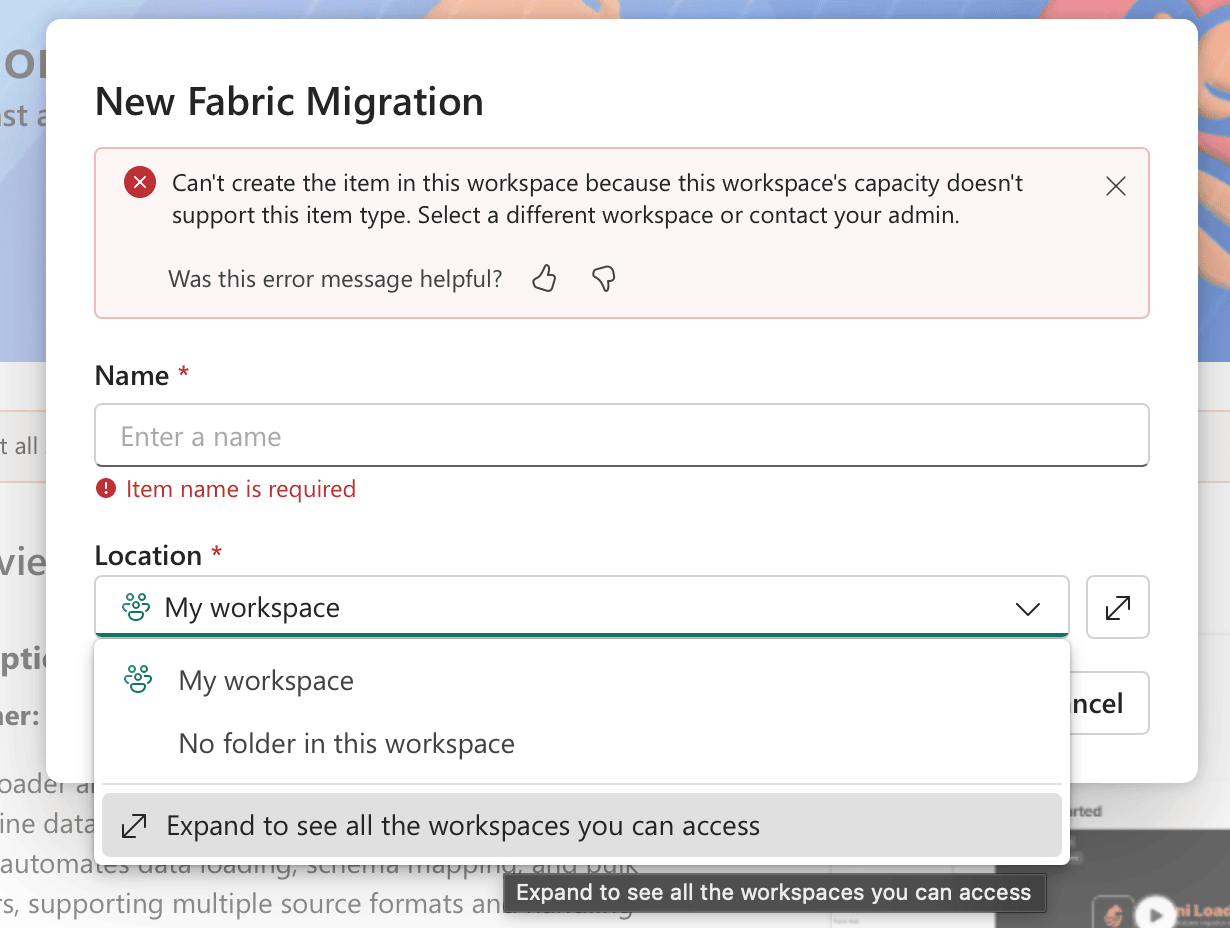The width and height of the screenshot is (1230, 928).
Task: Choose No folder in this workspace option
Action: (346, 744)
